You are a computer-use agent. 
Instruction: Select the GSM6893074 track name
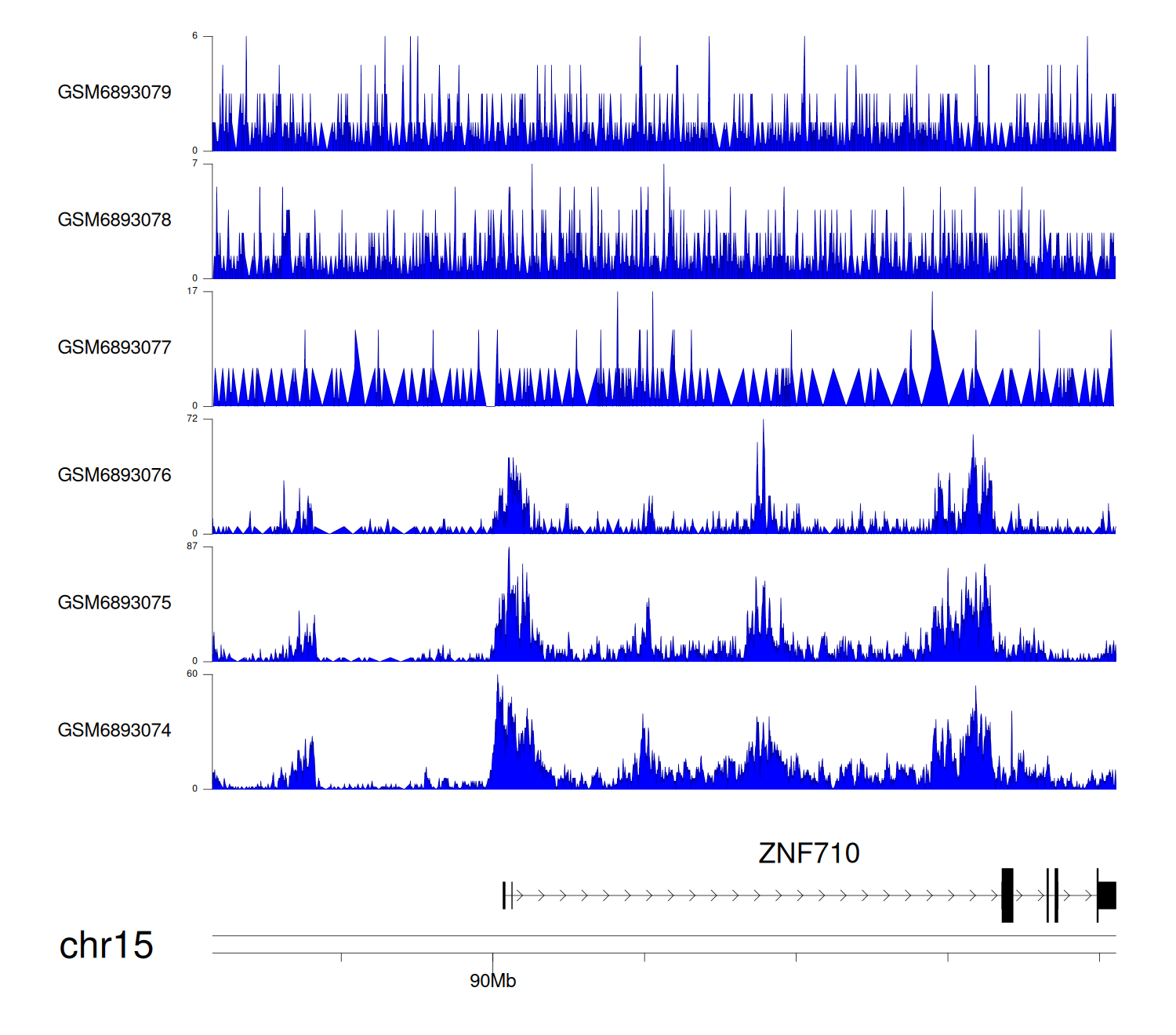[x=114, y=730]
